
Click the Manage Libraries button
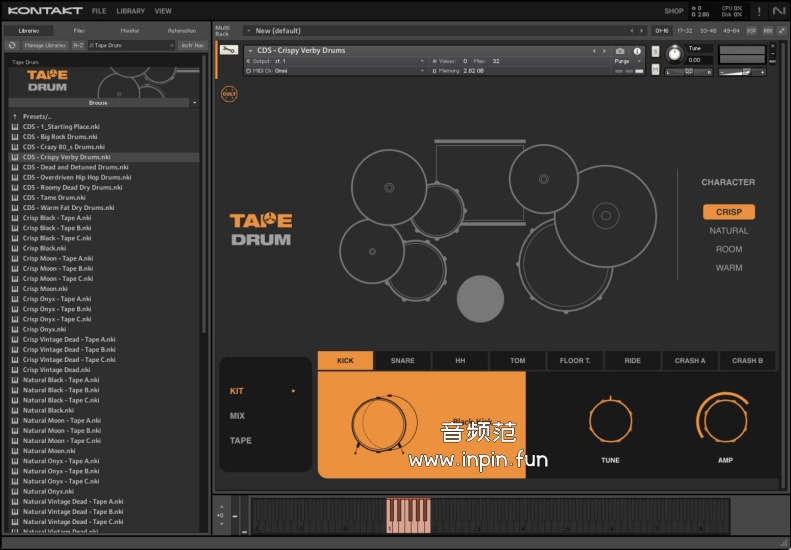(x=45, y=45)
